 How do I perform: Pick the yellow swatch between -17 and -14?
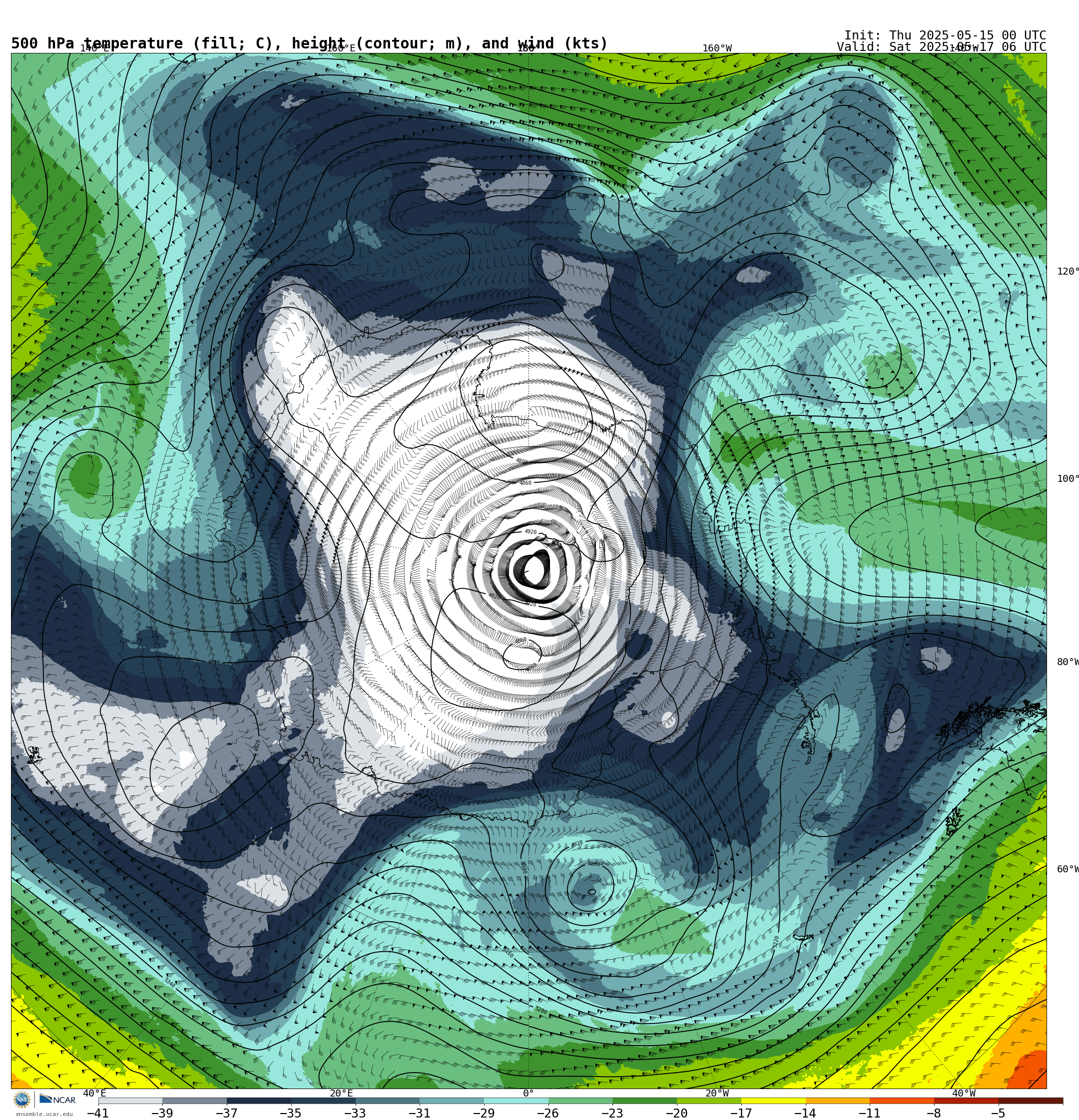click(x=774, y=1101)
